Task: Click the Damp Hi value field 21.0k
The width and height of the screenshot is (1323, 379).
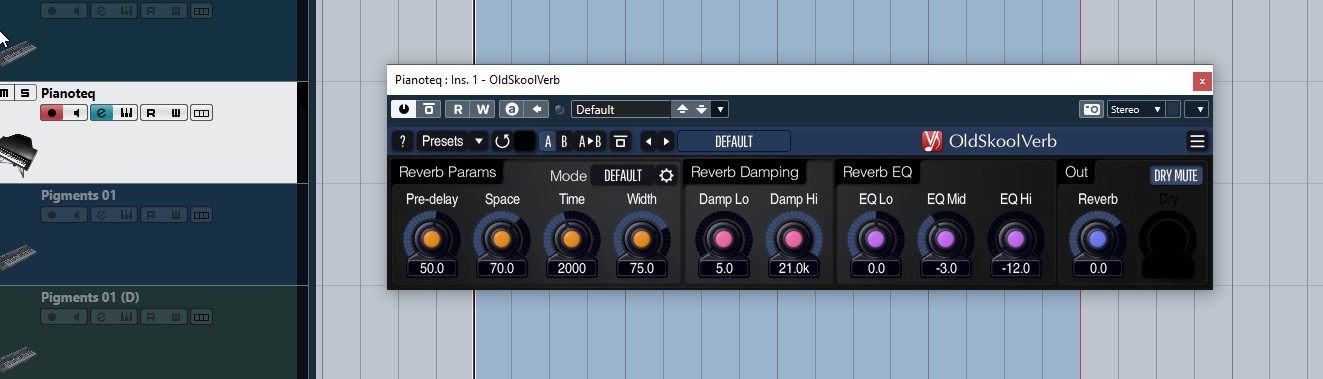Action: (794, 268)
